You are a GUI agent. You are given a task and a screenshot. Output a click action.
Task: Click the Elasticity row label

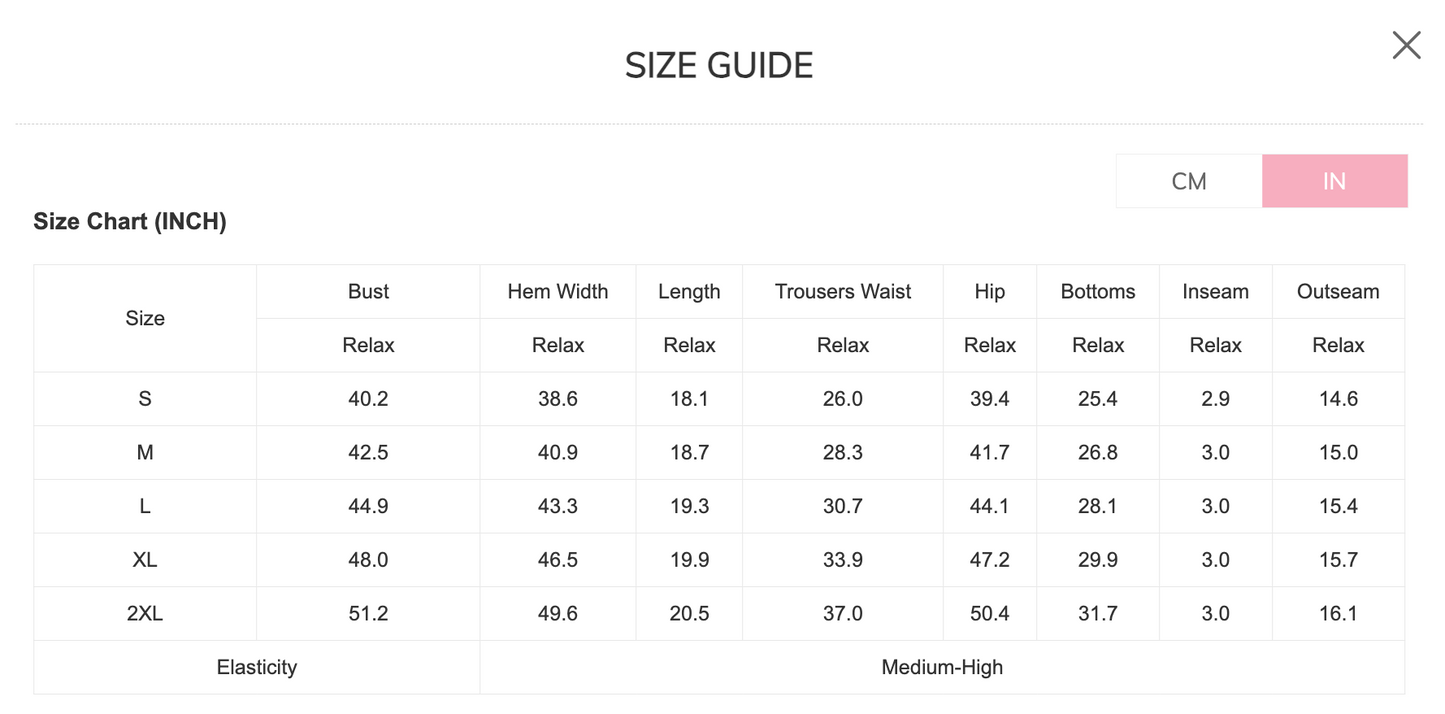click(257, 667)
